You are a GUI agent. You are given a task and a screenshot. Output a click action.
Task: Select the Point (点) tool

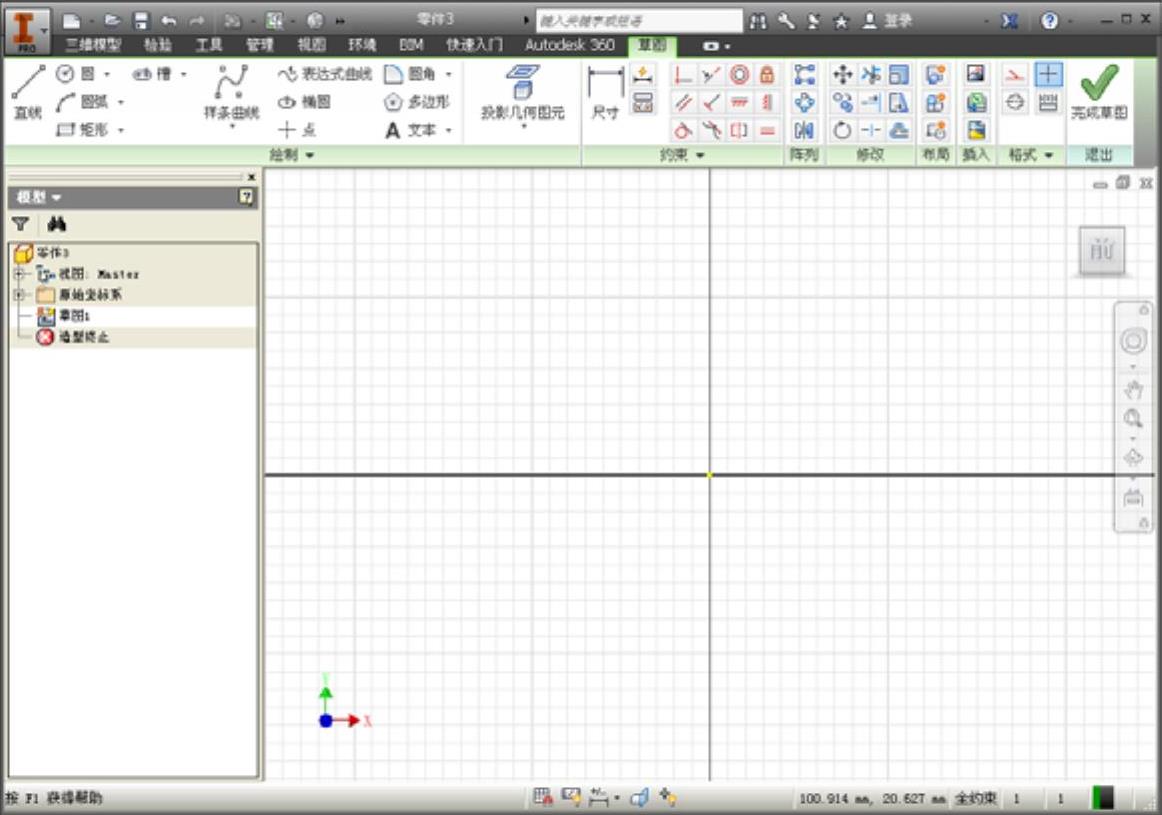(x=297, y=130)
